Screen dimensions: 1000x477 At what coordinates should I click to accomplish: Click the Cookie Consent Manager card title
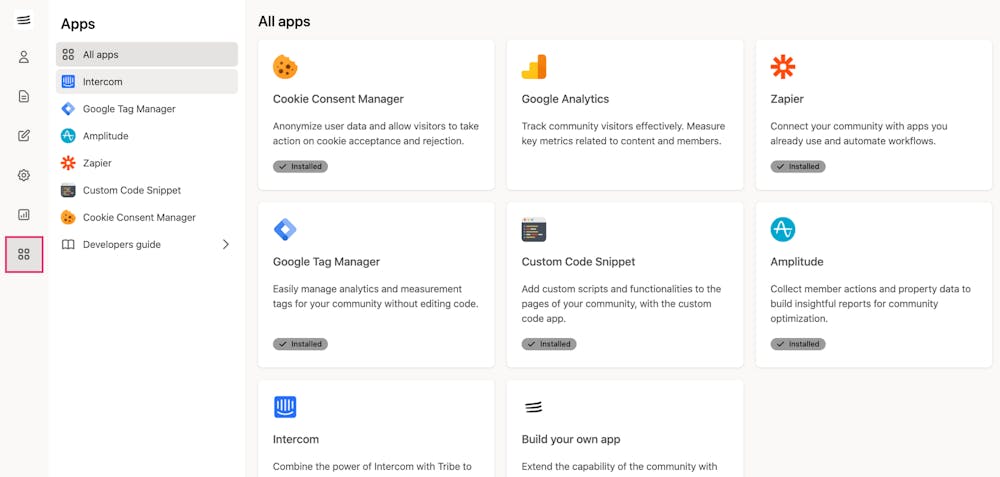click(x=338, y=99)
